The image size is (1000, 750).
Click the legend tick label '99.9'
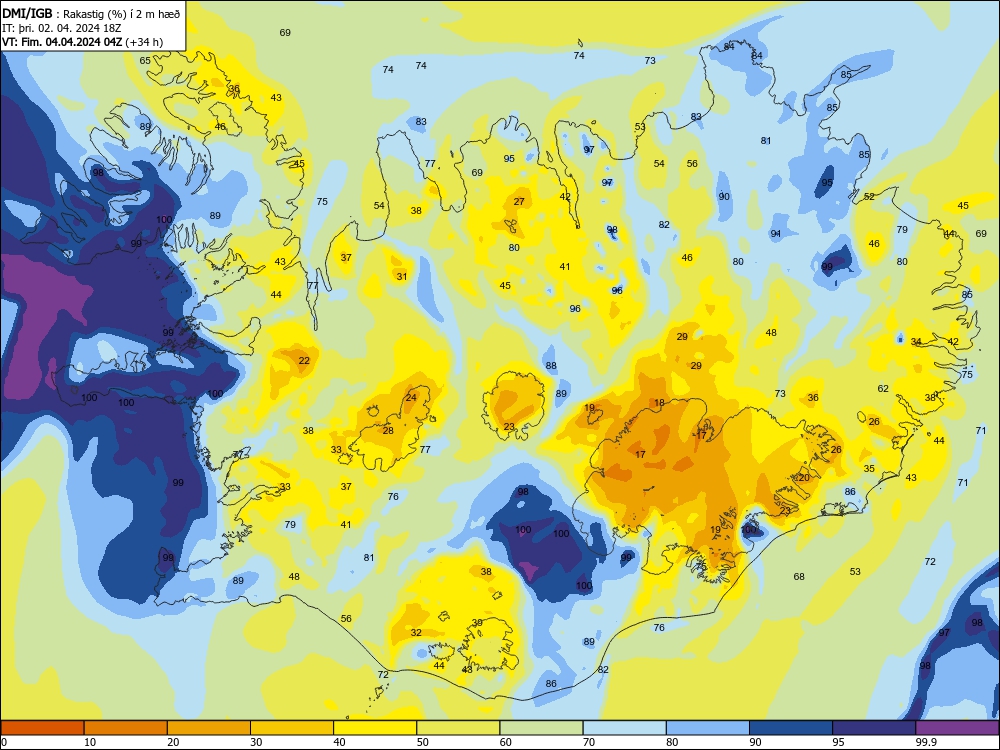pyautogui.click(x=925, y=742)
